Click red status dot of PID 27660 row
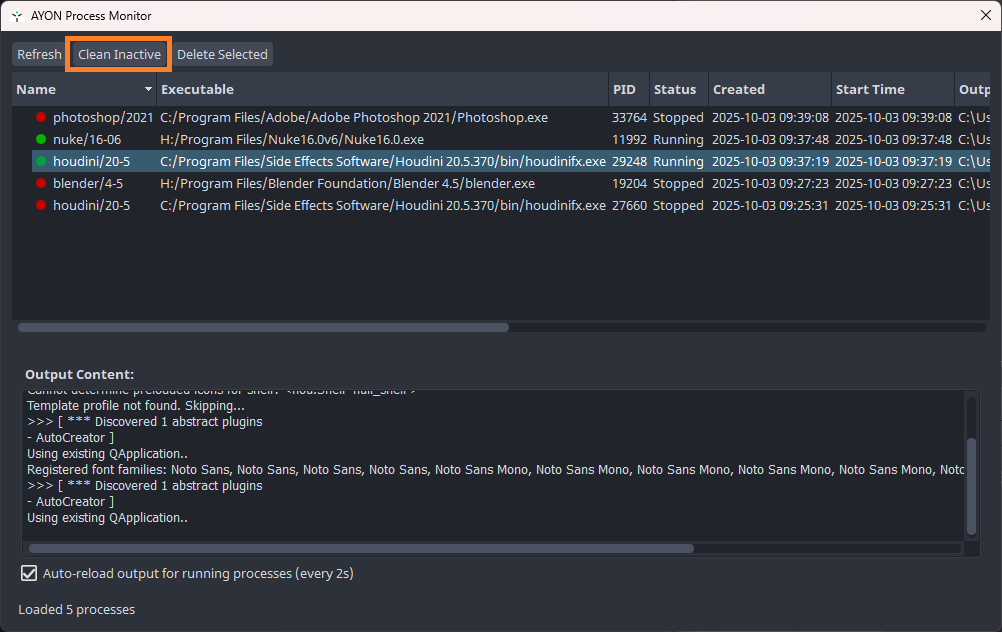Viewport: 1002px width, 632px height. point(41,206)
